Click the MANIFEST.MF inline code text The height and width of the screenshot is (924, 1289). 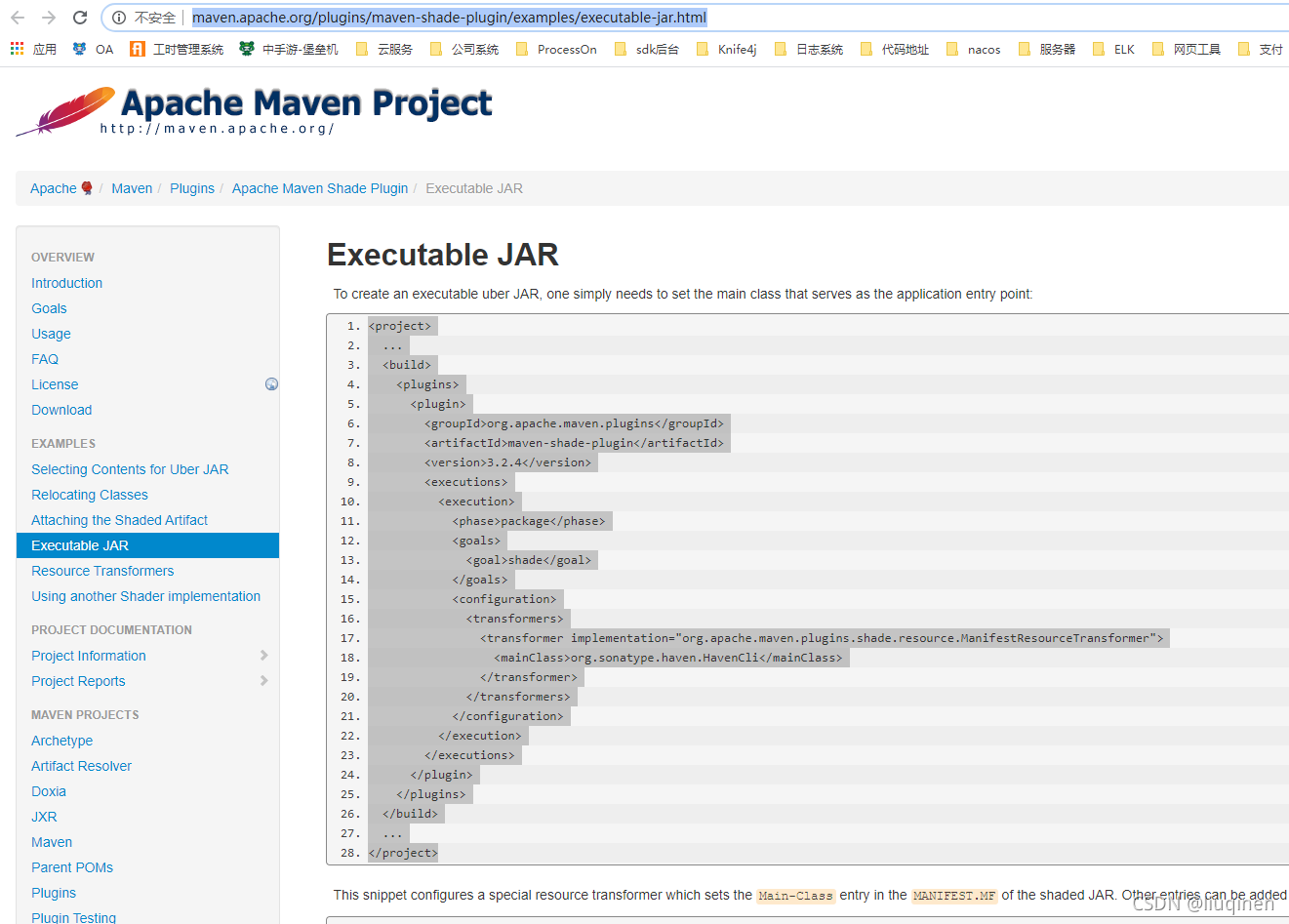954,896
